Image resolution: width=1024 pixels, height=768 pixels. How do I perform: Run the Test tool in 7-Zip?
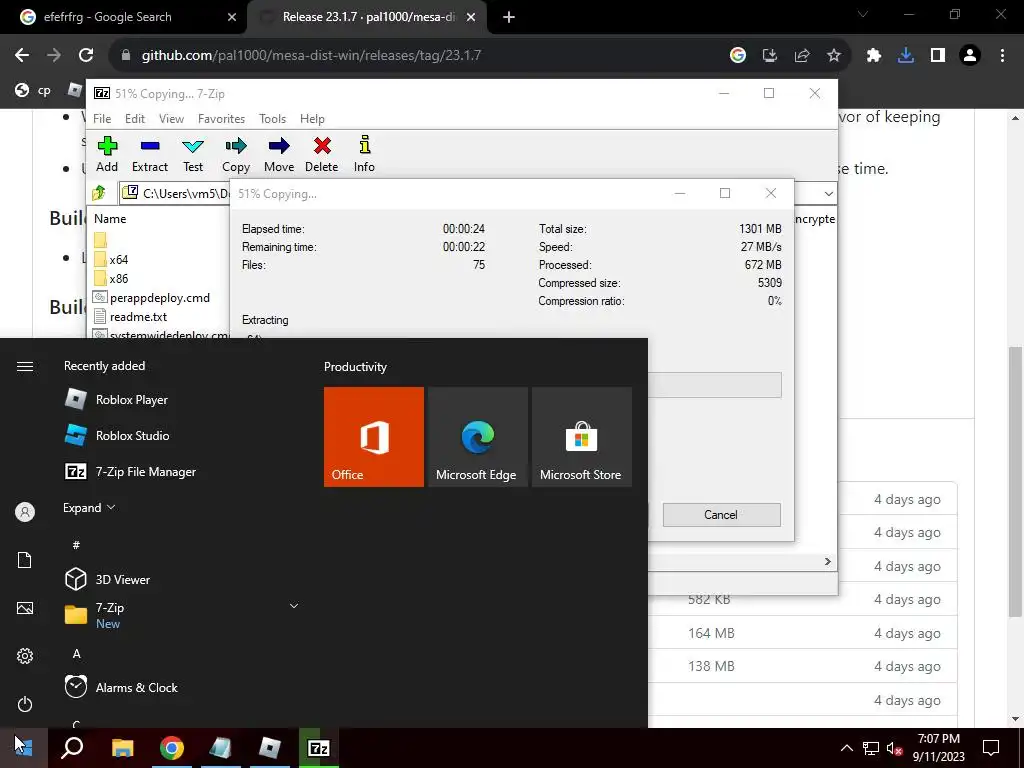[x=193, y=154]
